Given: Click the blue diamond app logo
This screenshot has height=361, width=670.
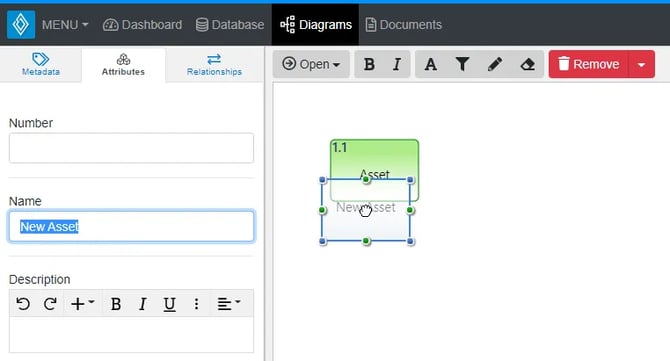Looking at the screenshot, I should (21, 25).
